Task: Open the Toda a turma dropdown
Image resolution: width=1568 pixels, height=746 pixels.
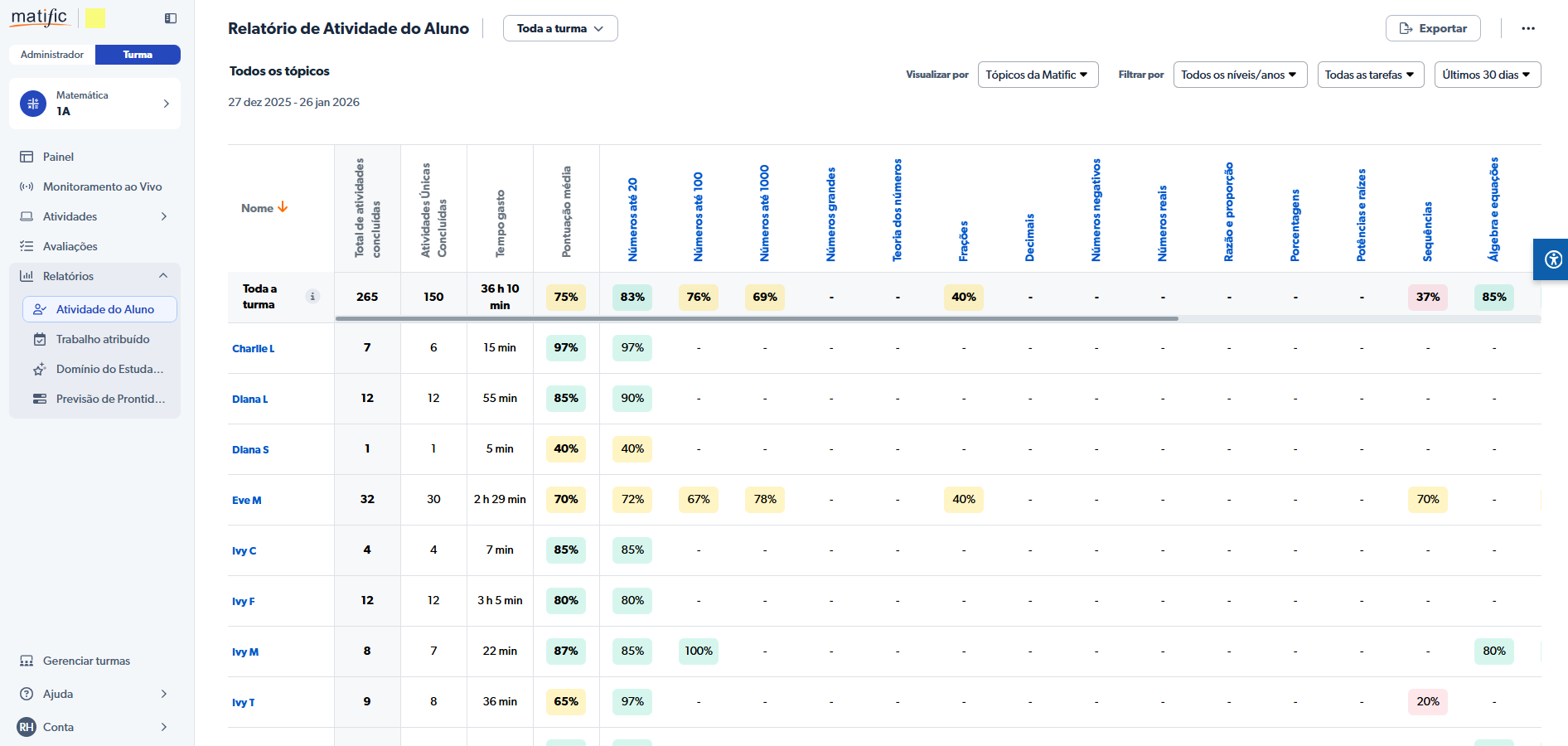Action: tap(559, 28)
